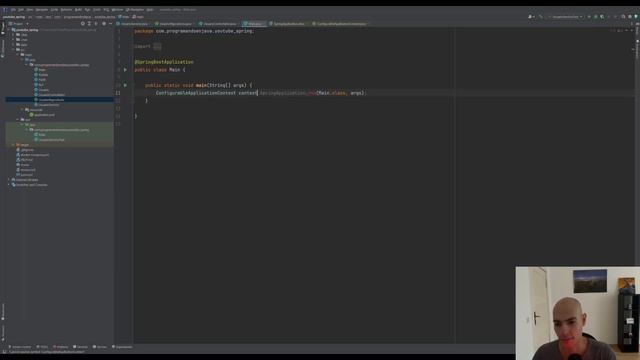Expand Scratches and Consoles node arrow
Image resolution: width=640 pixels, height=360 pixels.
[x=9, y=184]
